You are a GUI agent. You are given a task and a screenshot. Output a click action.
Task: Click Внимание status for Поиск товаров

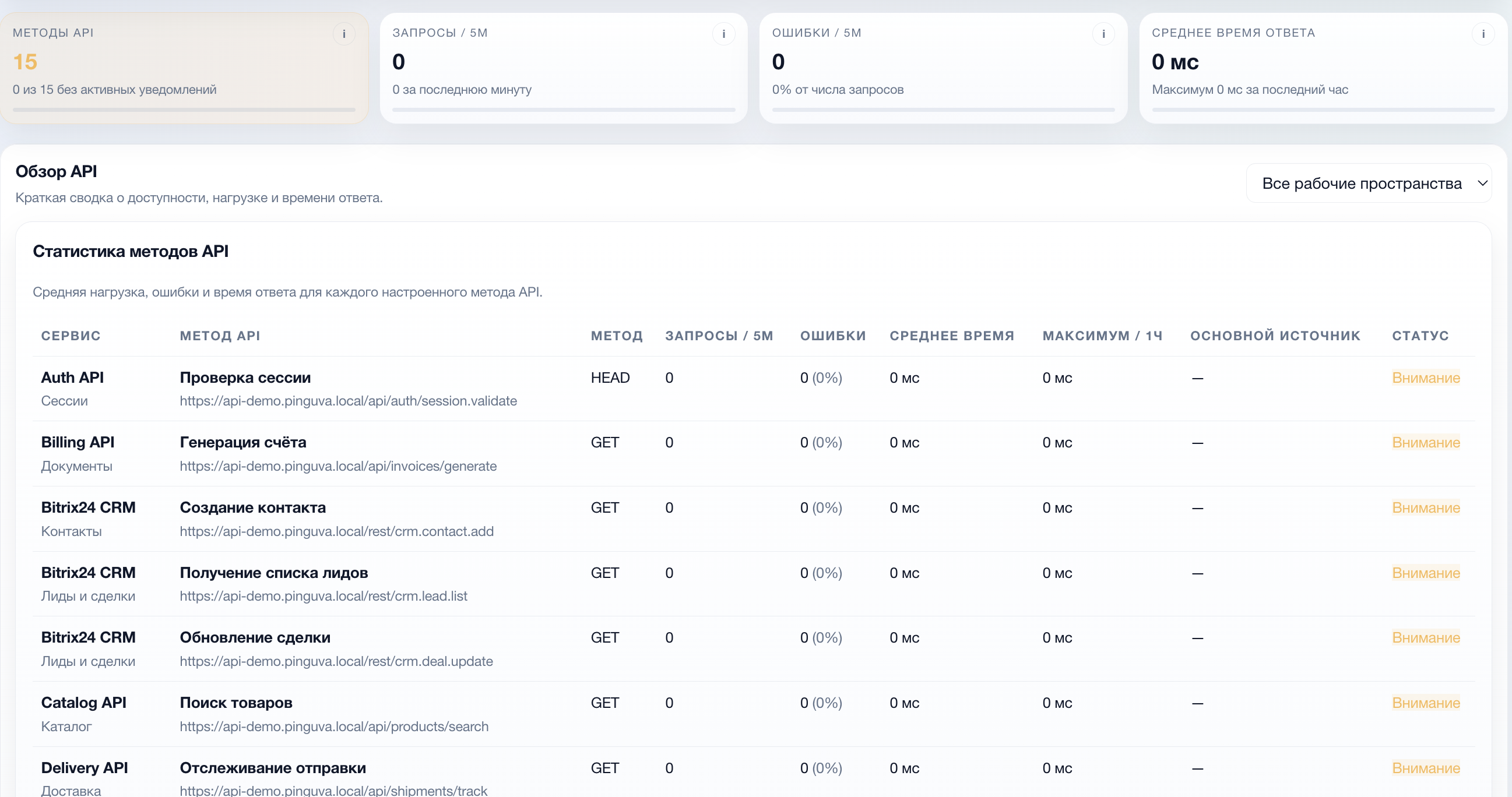tap(1426, 703)
